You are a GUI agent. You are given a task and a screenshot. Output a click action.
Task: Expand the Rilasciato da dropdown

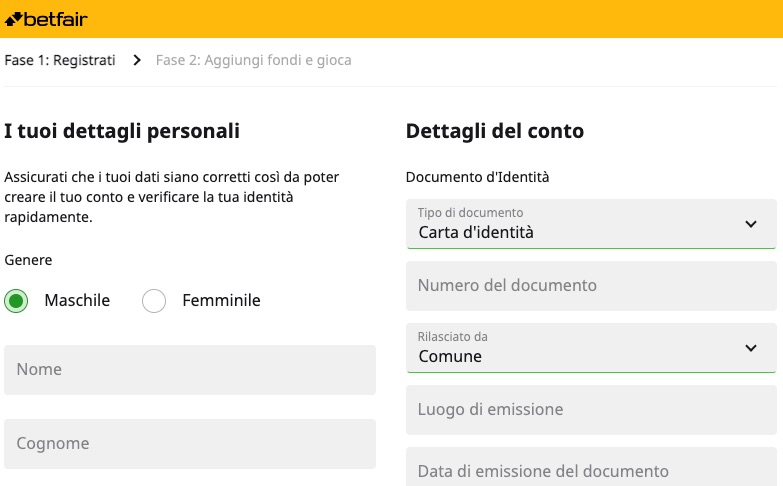point(591,348)
